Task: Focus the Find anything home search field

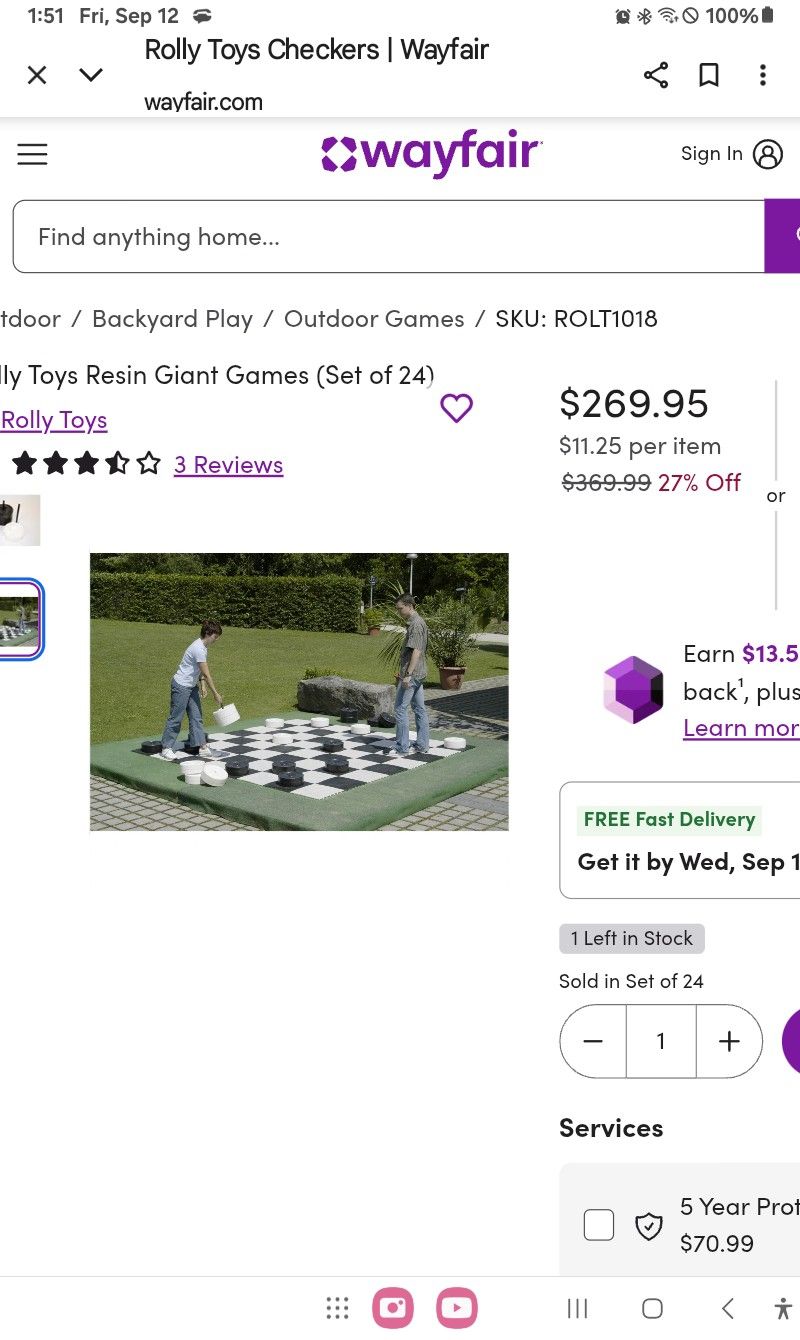Action: pyautogui.click(x=388, y=237)
